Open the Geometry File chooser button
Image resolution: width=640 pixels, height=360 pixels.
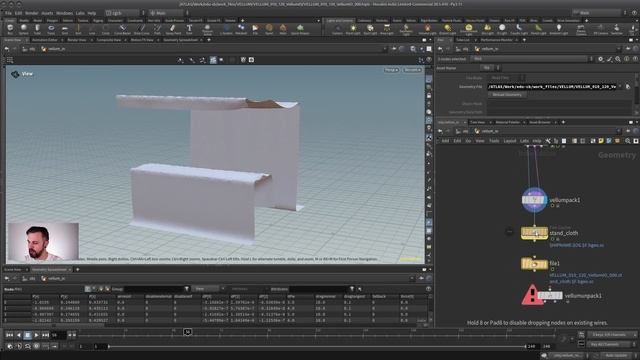point(628,87)
